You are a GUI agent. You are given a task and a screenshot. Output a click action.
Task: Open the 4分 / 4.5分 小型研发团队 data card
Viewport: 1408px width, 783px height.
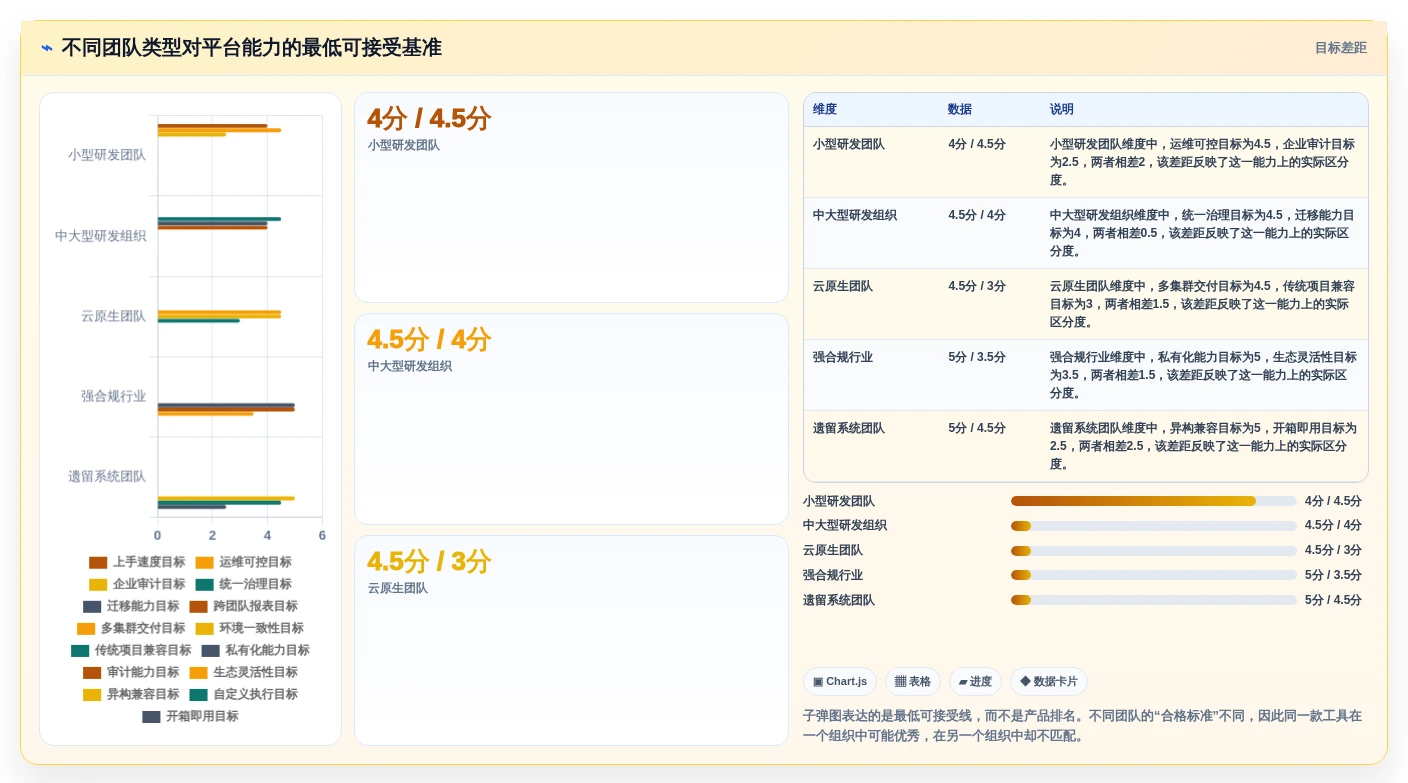pos(571,198)
